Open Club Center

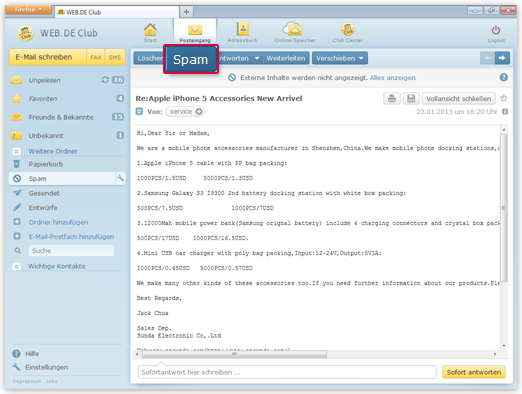pos(347,32)
